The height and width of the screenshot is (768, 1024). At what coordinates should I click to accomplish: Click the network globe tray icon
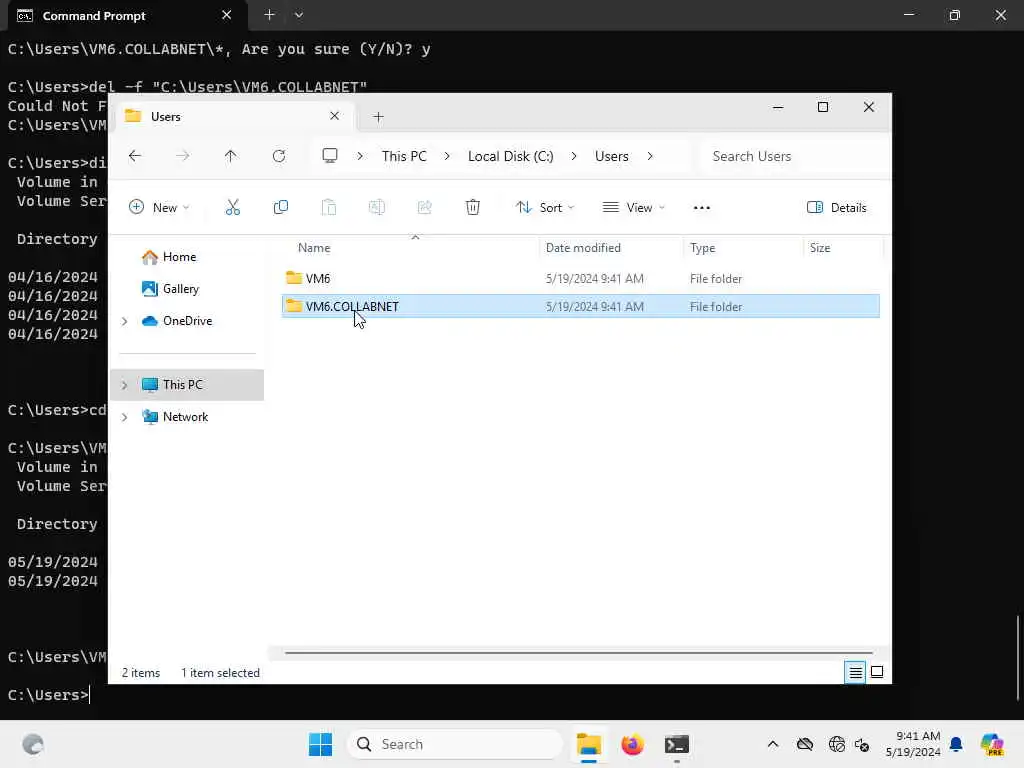tap(836, 744)
